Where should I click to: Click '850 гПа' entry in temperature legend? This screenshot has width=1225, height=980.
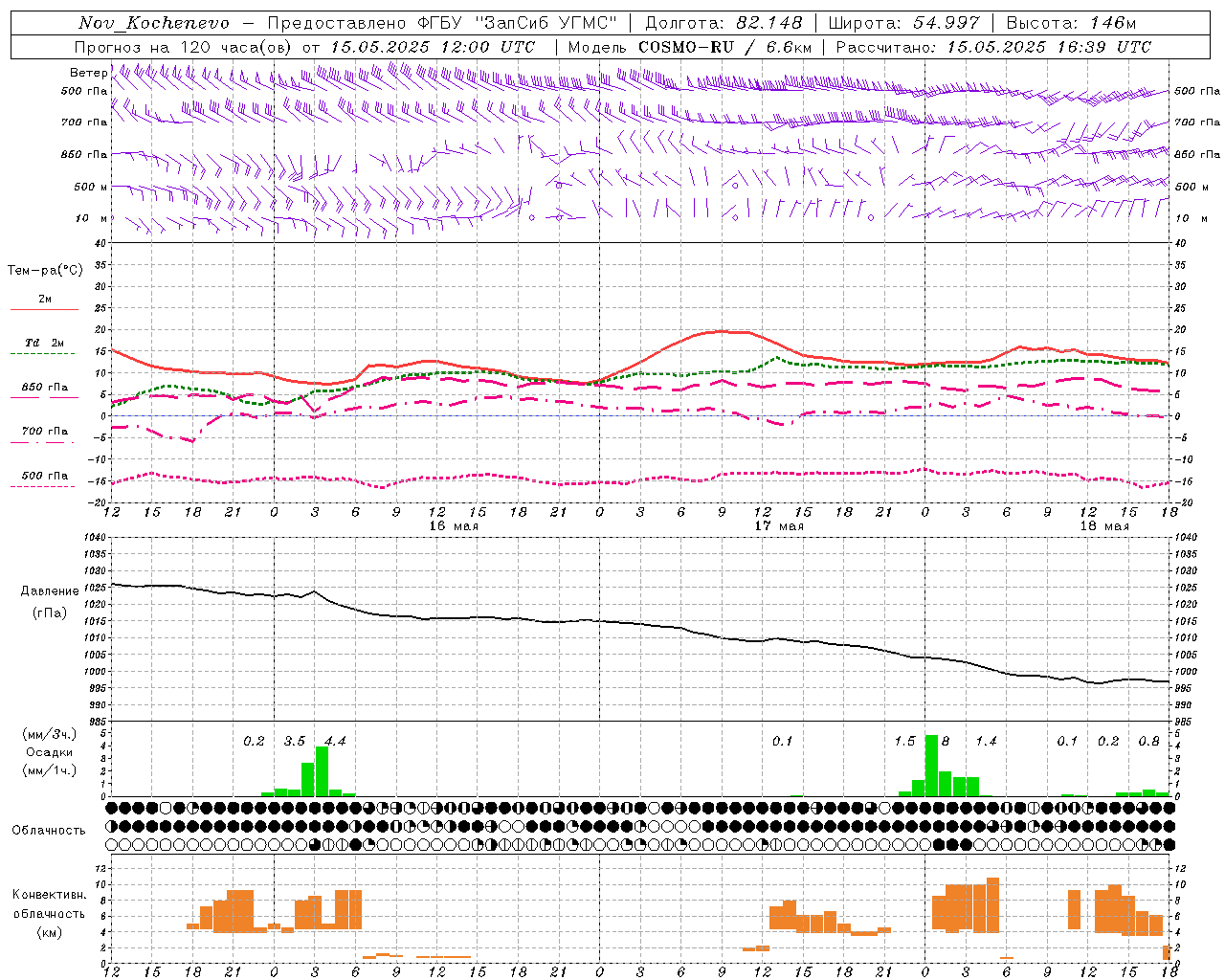[45, 388]
